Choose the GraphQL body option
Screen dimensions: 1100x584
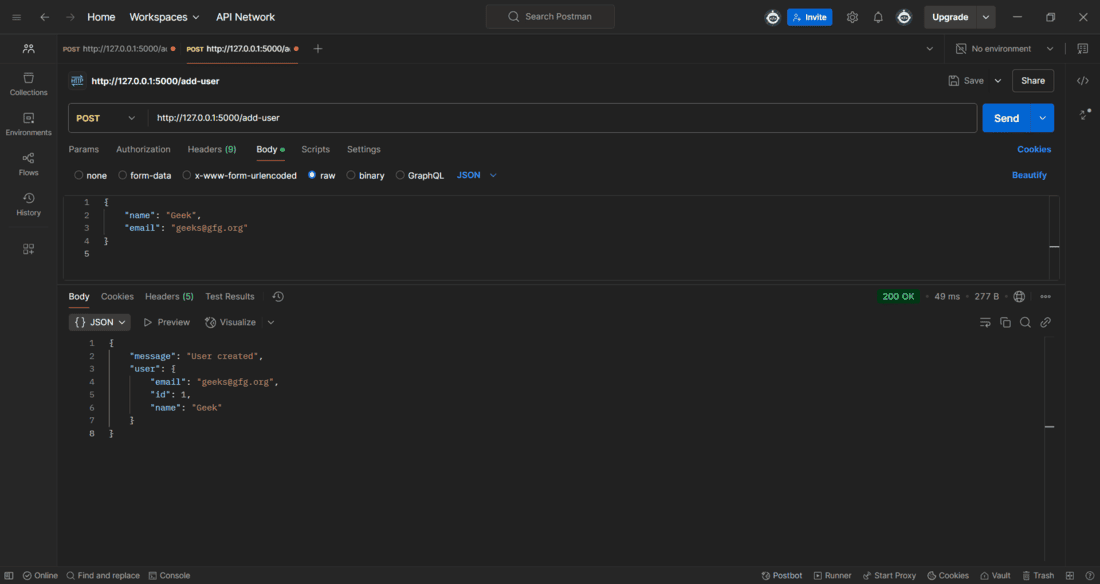pos(420,175)
